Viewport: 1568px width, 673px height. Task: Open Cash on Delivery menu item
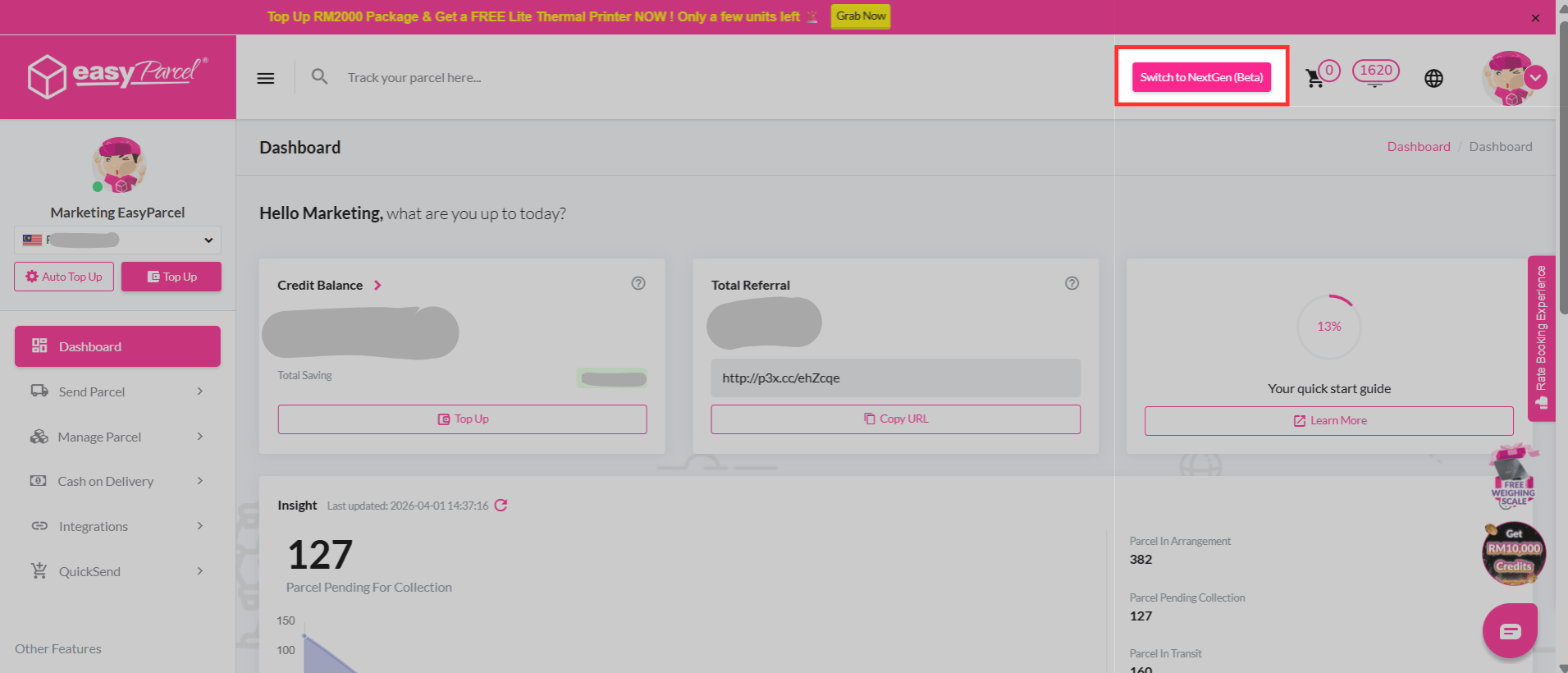pos(117,481)
